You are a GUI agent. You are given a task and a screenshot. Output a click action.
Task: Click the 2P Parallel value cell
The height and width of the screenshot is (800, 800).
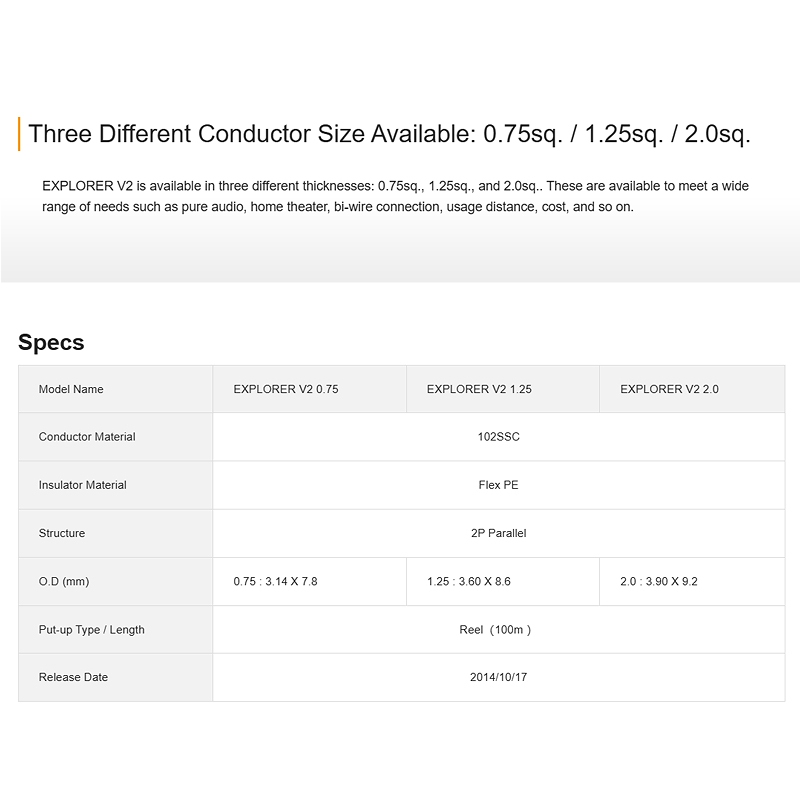pos(498,533)
